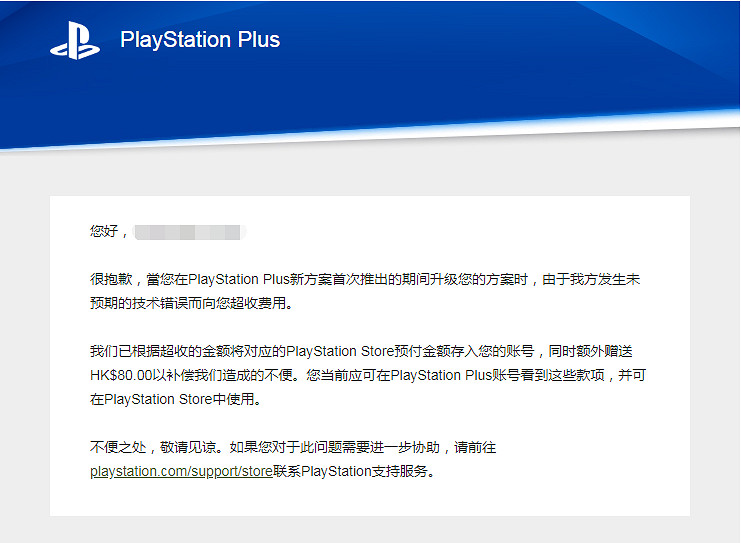Screen dimensions: 741x543
Task: Click the blurred recipient name after 您好
Action: pos(190,232)
